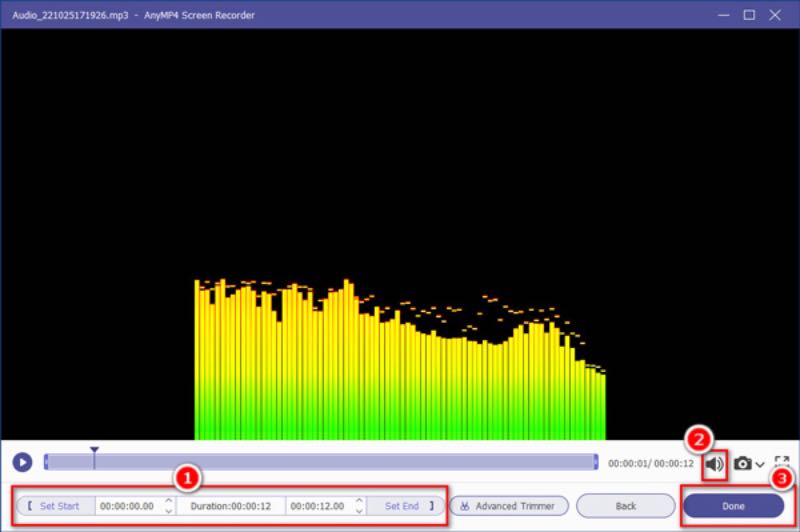The height and width of the screenshot is (532, 800).
Task: Take a snapshot with the camera icon
Action: point(743,463)
